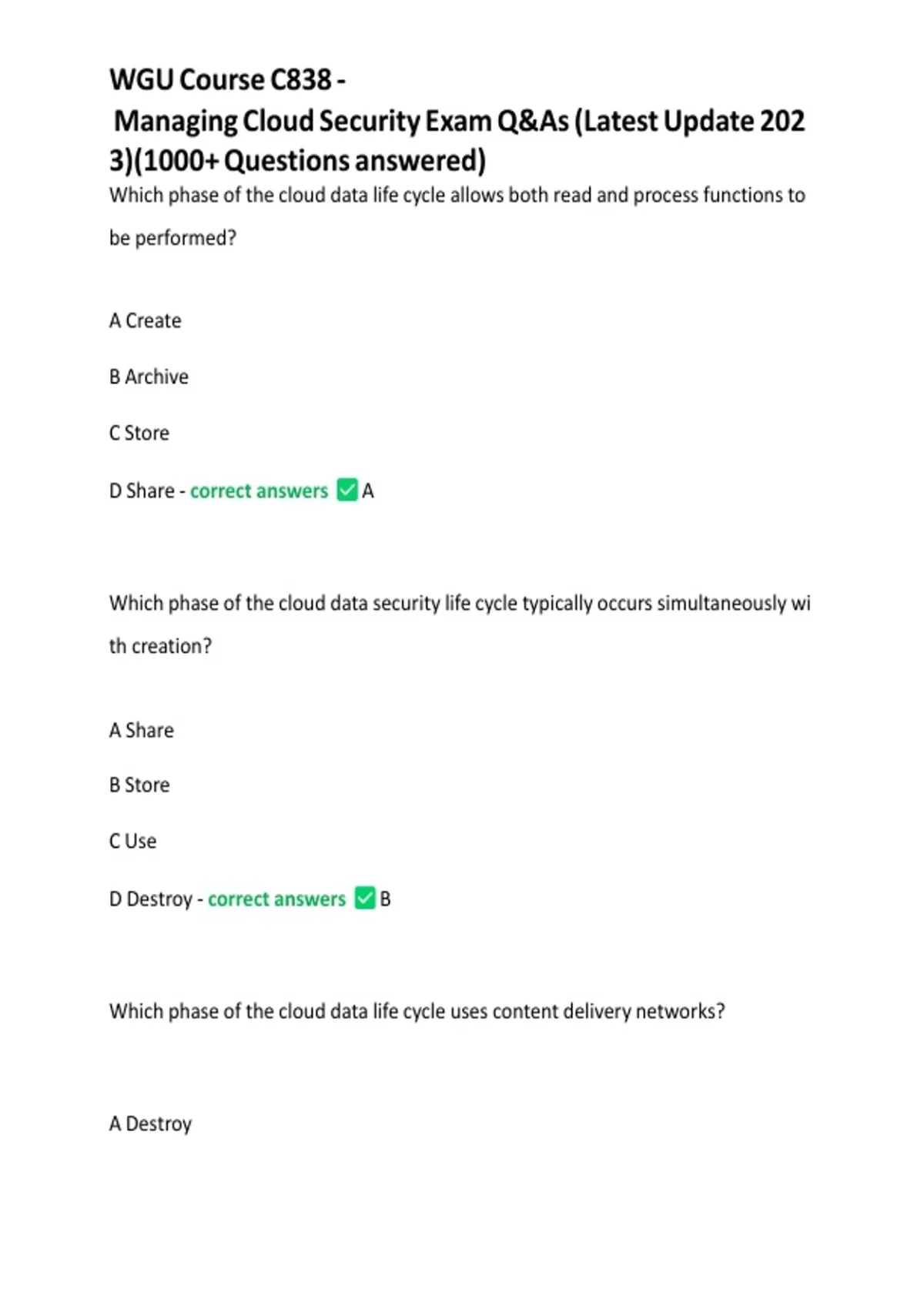Click the green checkmark after D Share
The image size is (924, 1309).
tap(347, 490)
